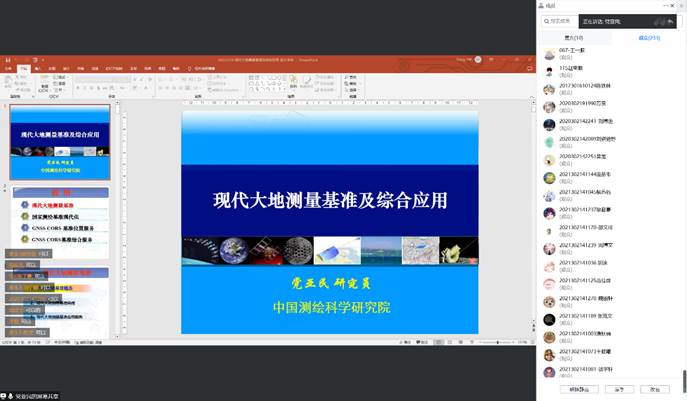Close the members panel with the X icon
The width and height of the screenshot is (687, 401).
tap(673, 5)
